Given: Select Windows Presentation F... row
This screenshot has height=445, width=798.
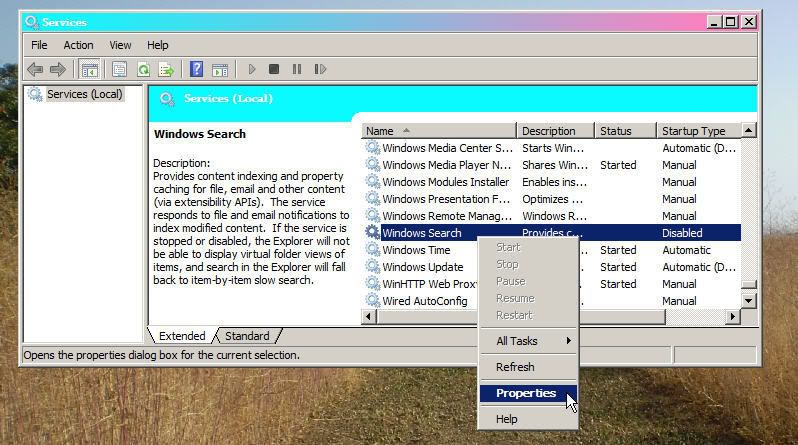Looking at the screenshot, I should click(x=551, y=199).
